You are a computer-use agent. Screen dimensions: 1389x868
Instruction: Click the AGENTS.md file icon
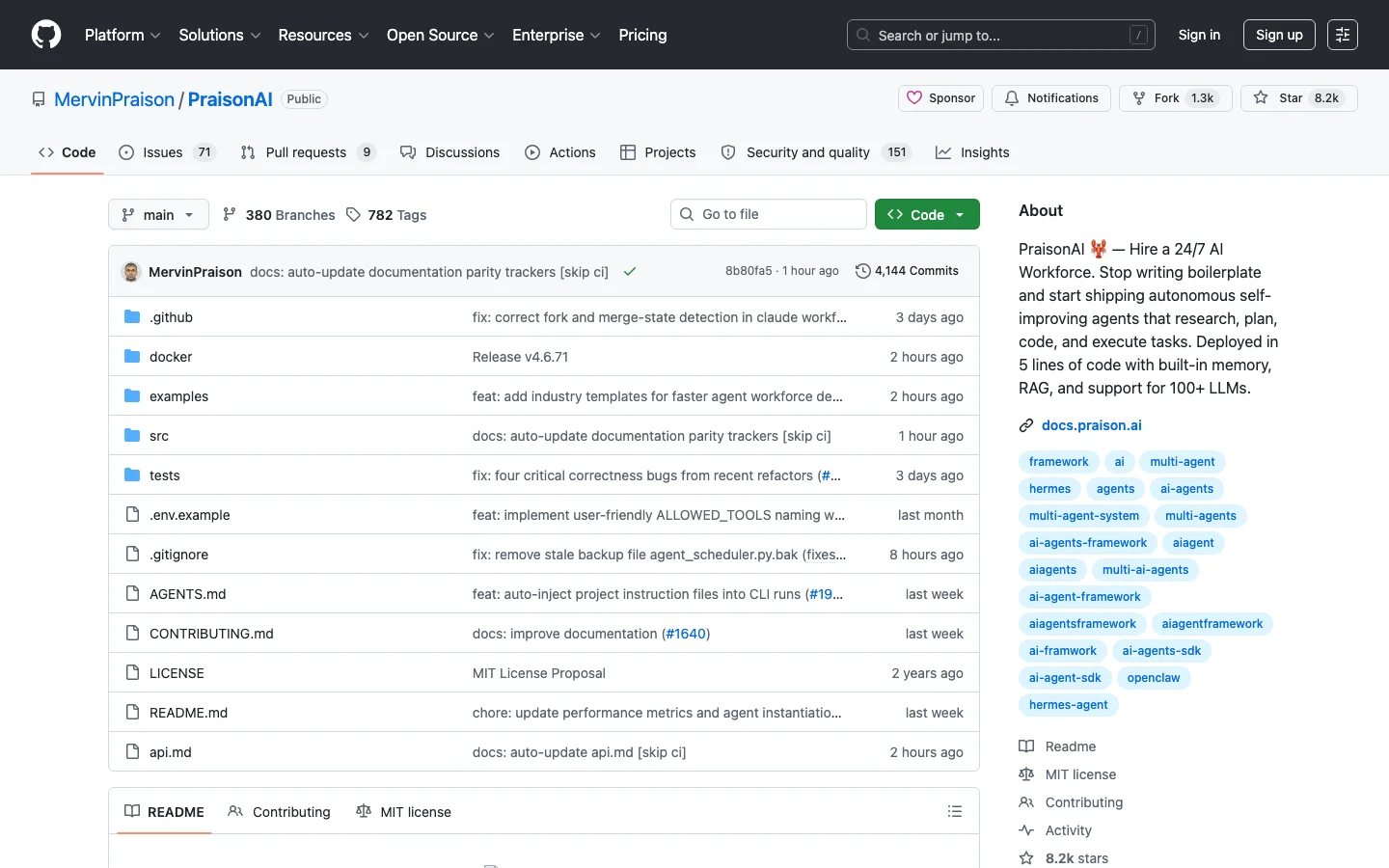pyautogui.click(x=132, y=594)
